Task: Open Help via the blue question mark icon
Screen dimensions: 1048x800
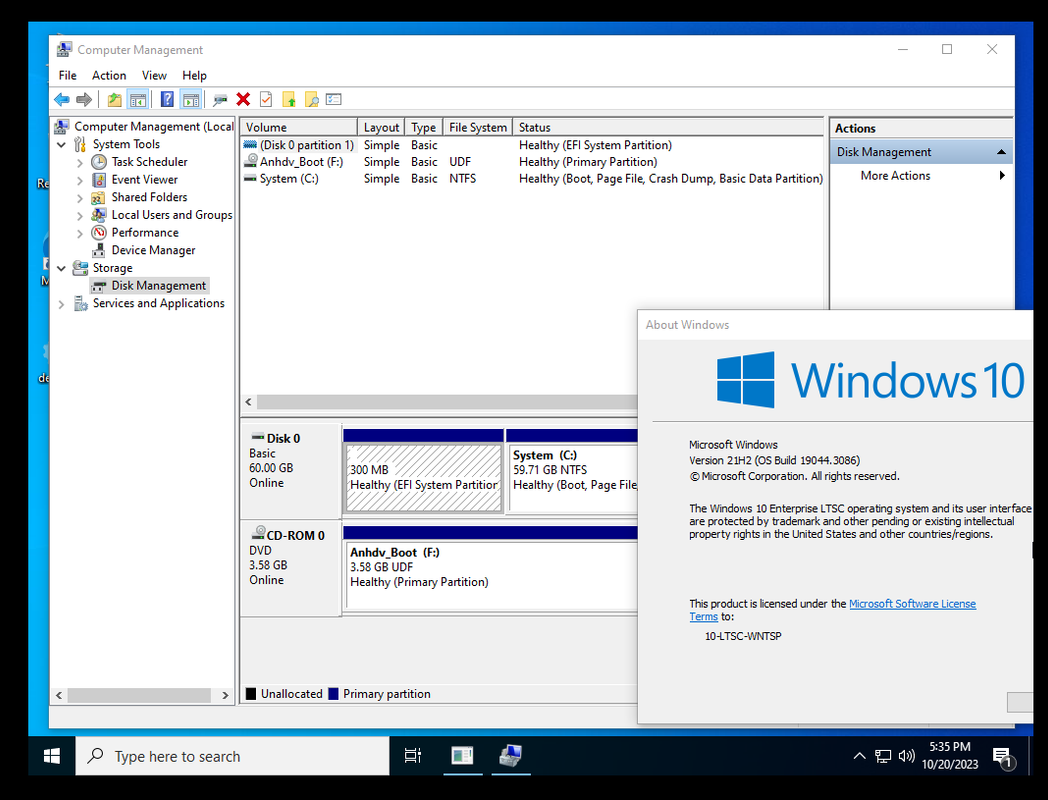Action: tap(167, 100)
